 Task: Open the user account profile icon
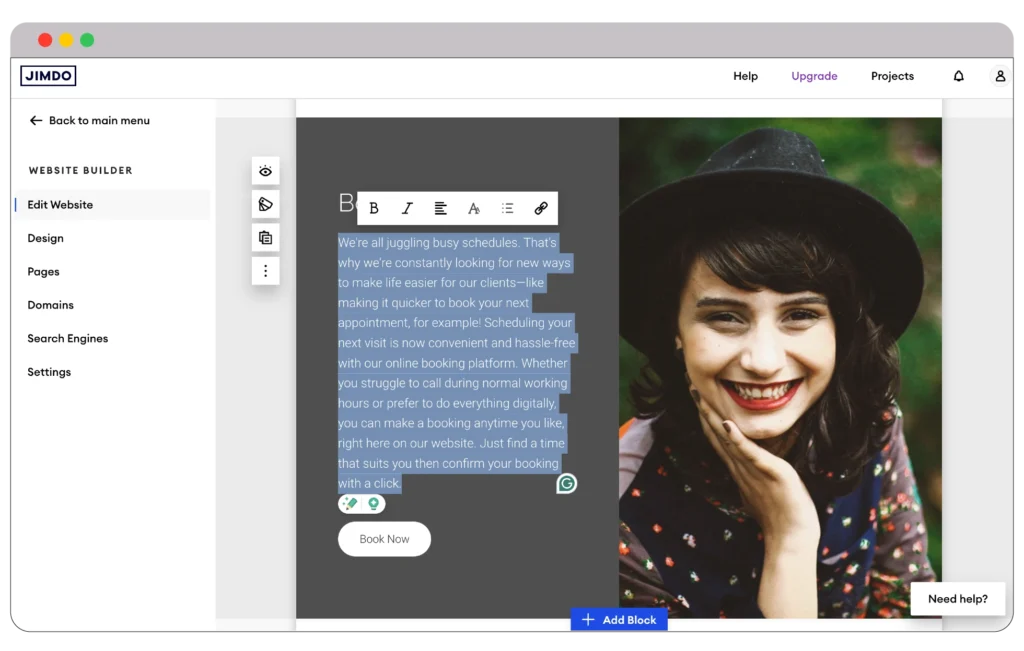coord(999,76)
